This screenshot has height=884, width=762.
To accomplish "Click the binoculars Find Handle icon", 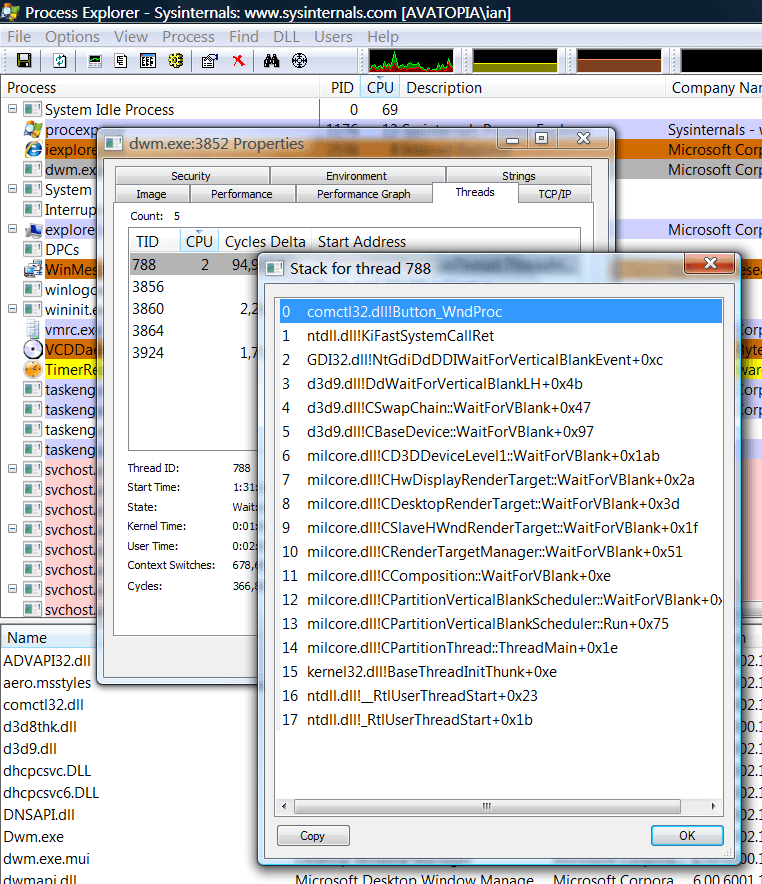I will (x=271, y=61).
